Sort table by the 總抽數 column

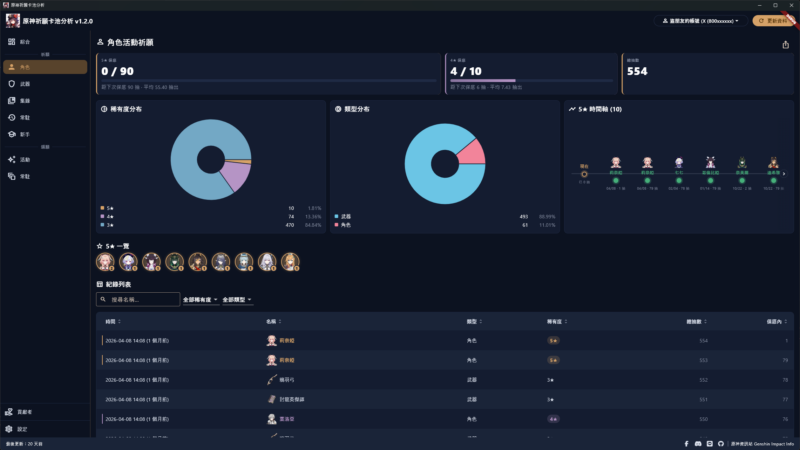[x=696, y=321]
